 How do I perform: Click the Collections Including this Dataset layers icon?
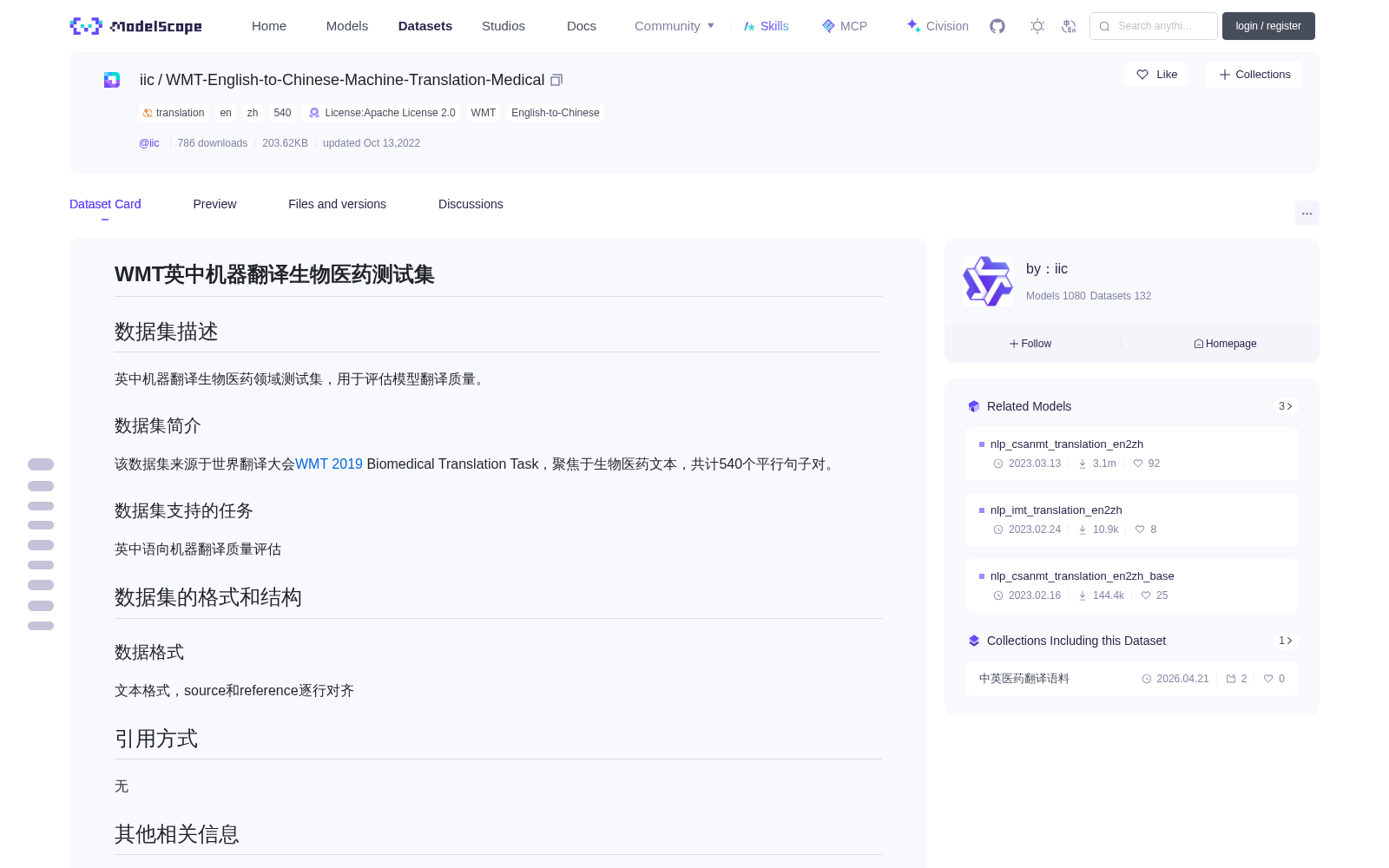[x=974, y=641]
